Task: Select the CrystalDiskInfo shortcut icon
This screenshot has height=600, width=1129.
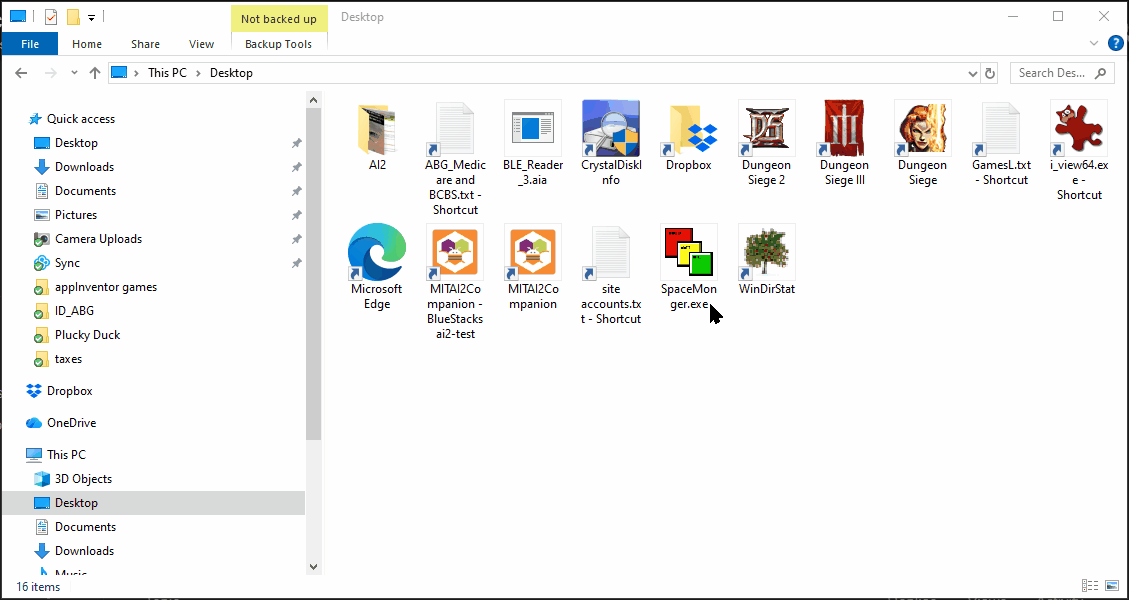Action: [610, 128]
